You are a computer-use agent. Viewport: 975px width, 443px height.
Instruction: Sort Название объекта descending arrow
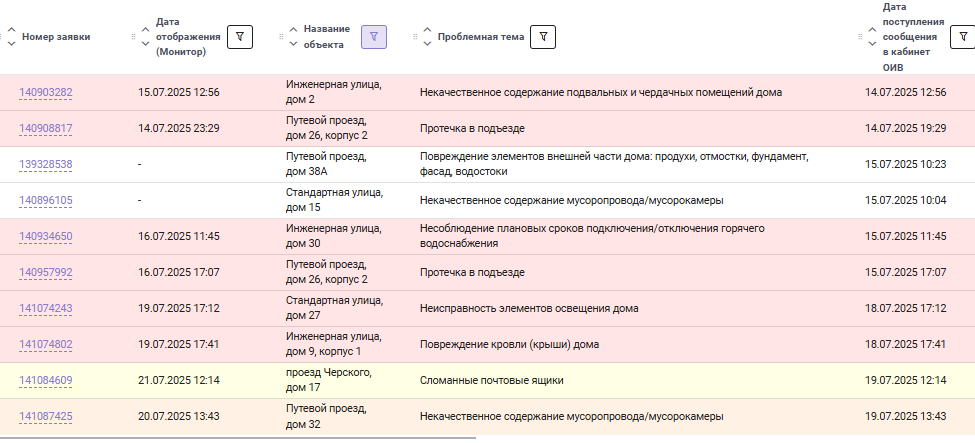[293, 44]
